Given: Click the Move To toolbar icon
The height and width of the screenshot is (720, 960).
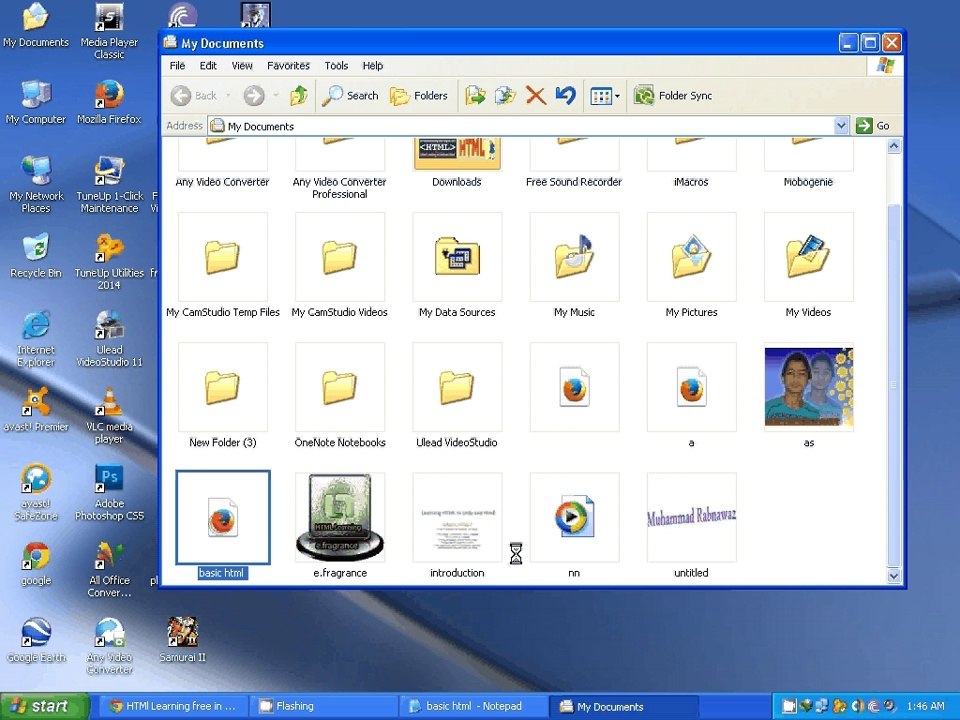Looking at the screenshot, I should pos(476,96).
